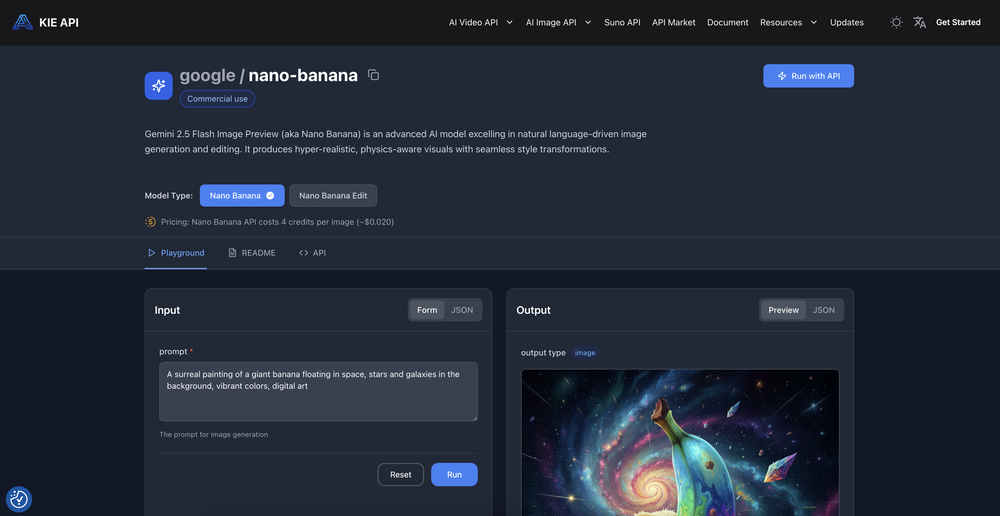Select the Nano Banana model type

point(242,196)
